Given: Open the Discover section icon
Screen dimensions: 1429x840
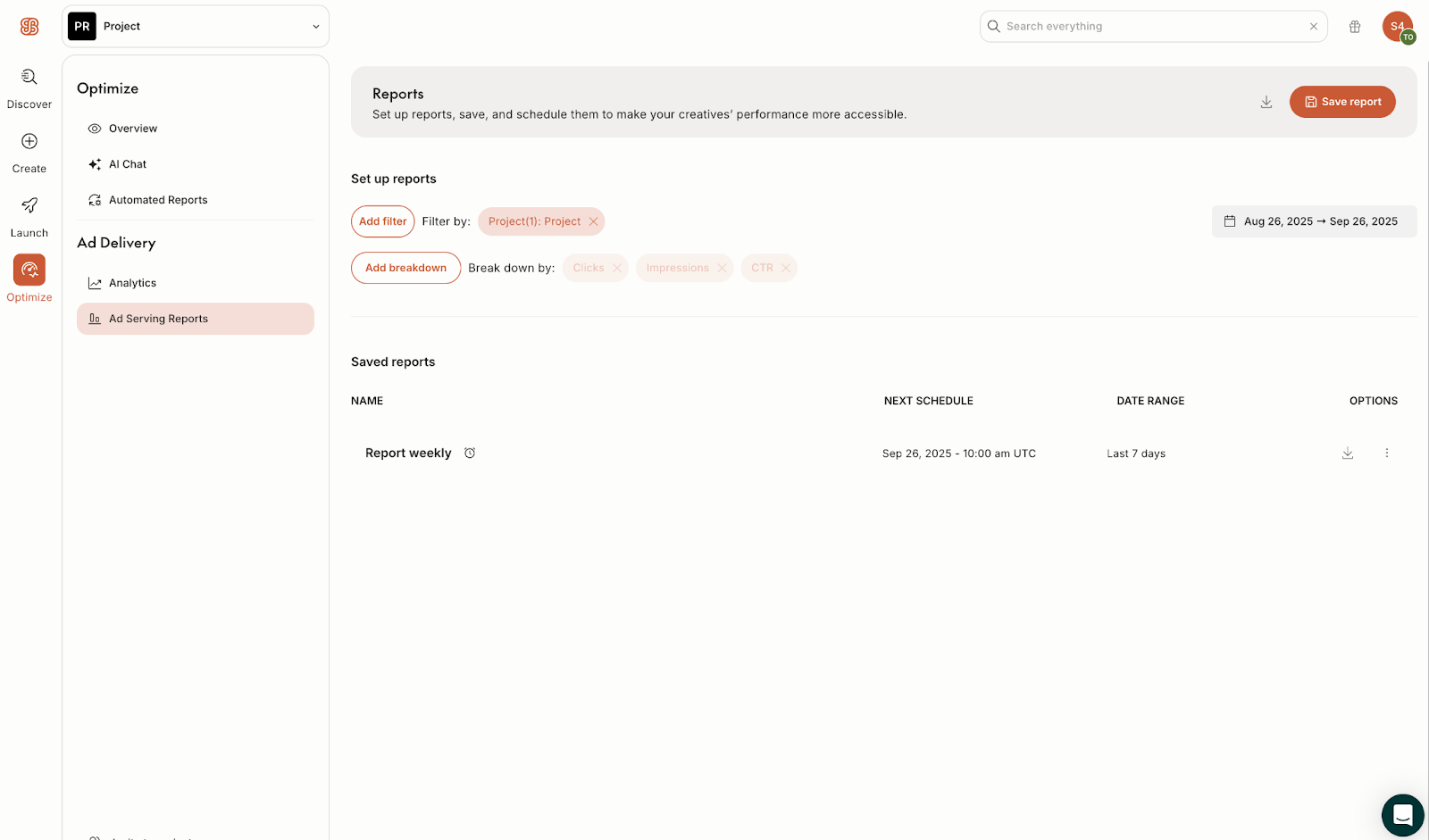Looking at the screenshot, I should tap(29, 78).
